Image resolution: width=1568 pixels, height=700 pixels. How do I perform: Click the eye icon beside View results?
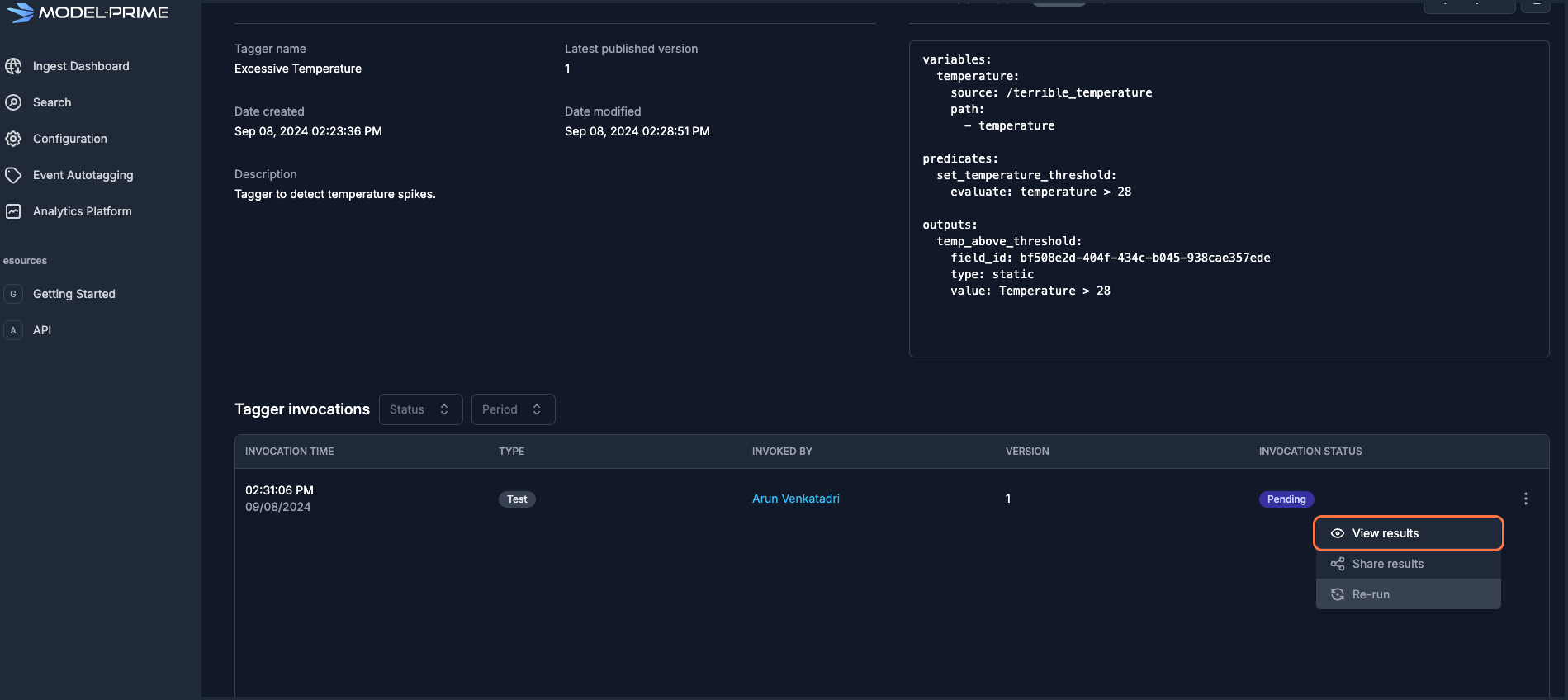(1338, 533)
